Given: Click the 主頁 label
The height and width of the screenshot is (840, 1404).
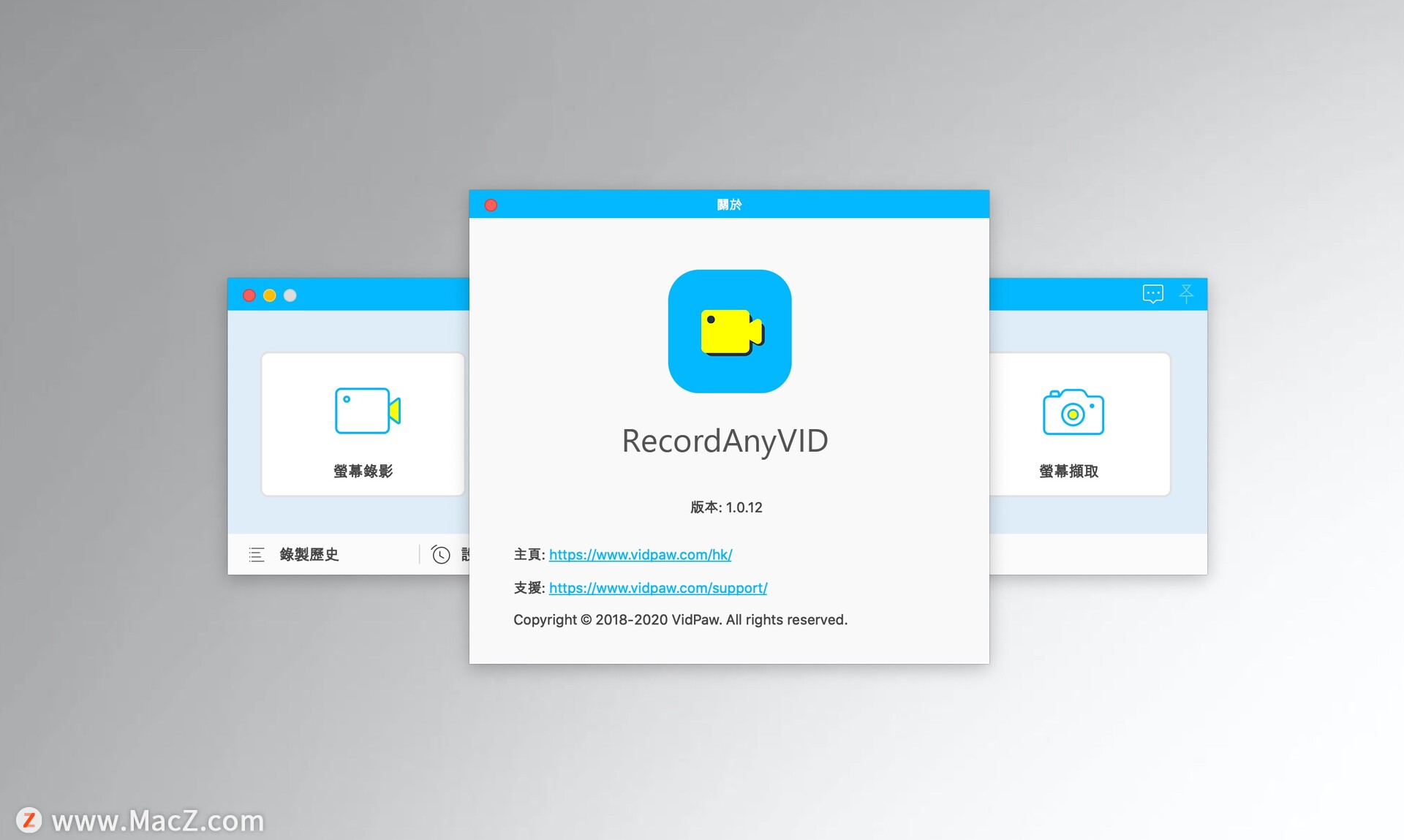Looking at the screenshot, I should pyautogui.click(x=529, y=554).
